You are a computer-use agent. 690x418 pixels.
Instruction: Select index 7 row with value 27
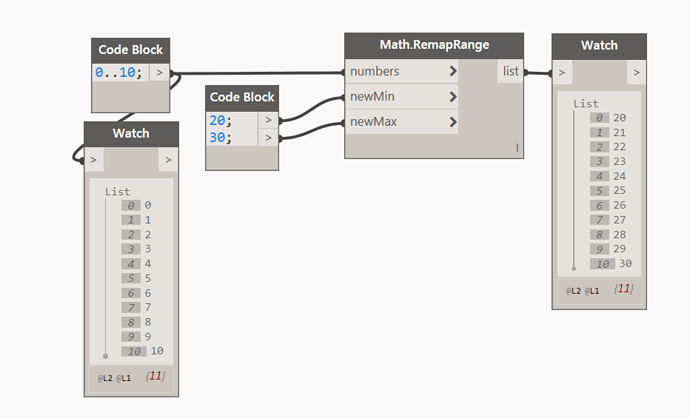point(608,220)
